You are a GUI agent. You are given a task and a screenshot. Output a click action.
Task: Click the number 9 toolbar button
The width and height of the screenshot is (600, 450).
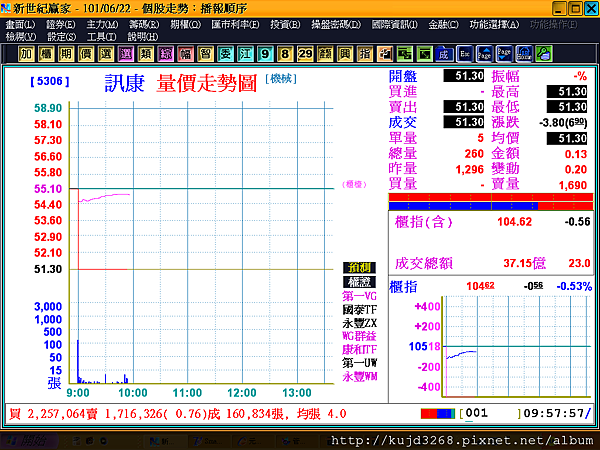tap(264, 52)
